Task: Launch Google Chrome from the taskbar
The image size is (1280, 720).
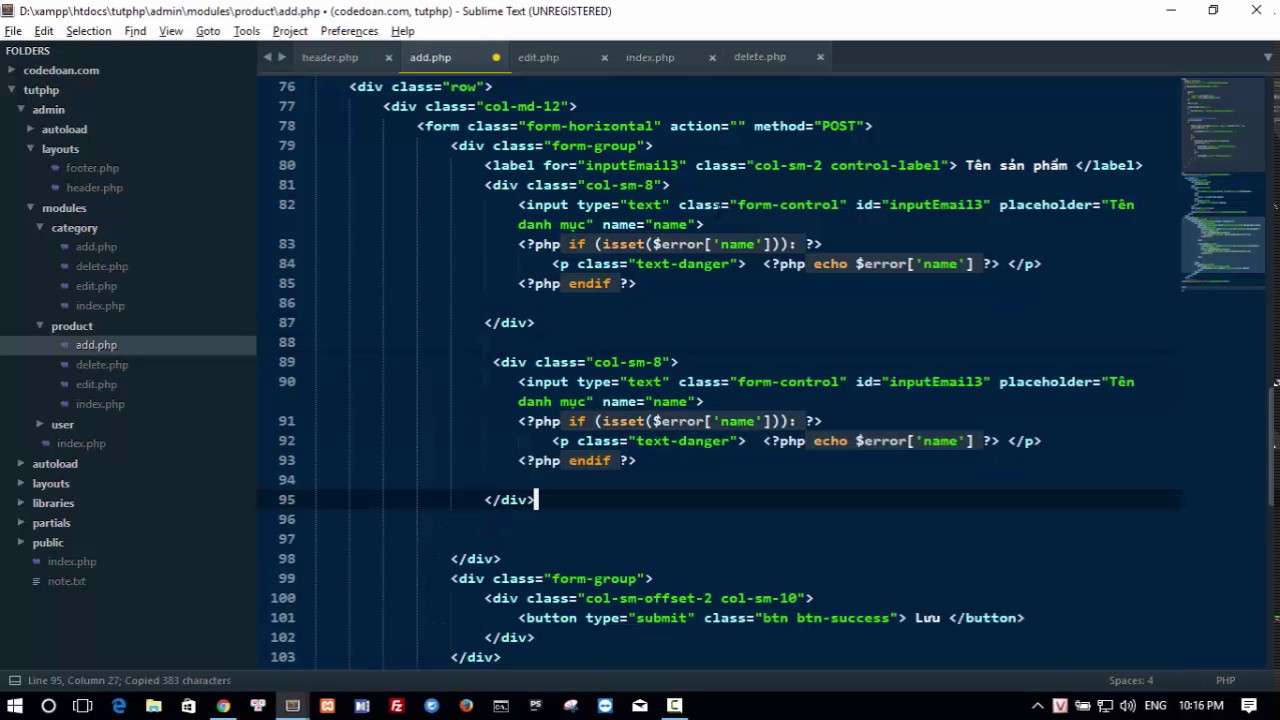Action: (223, 706)
